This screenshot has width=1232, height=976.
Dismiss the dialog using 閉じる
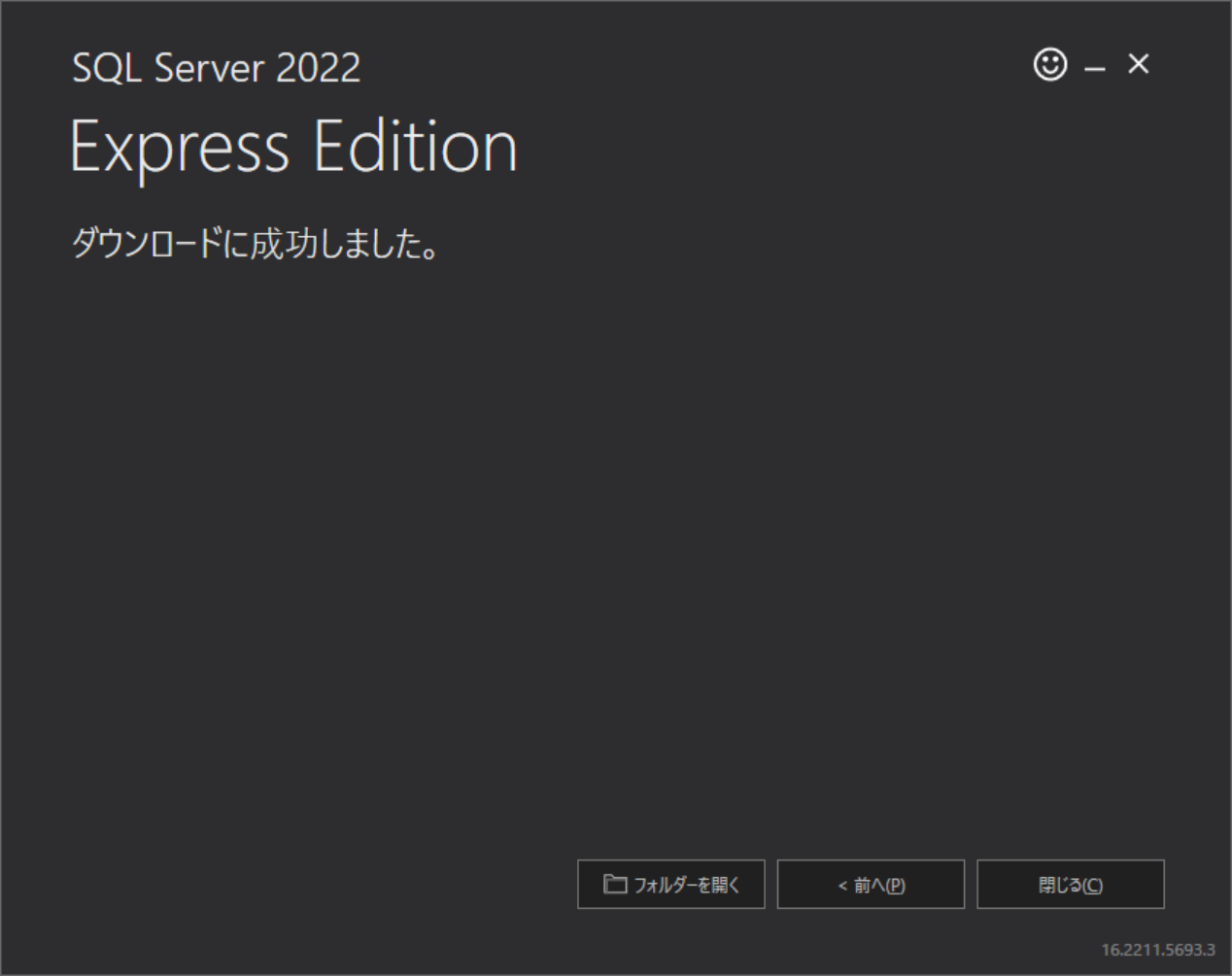[1071, 884]
